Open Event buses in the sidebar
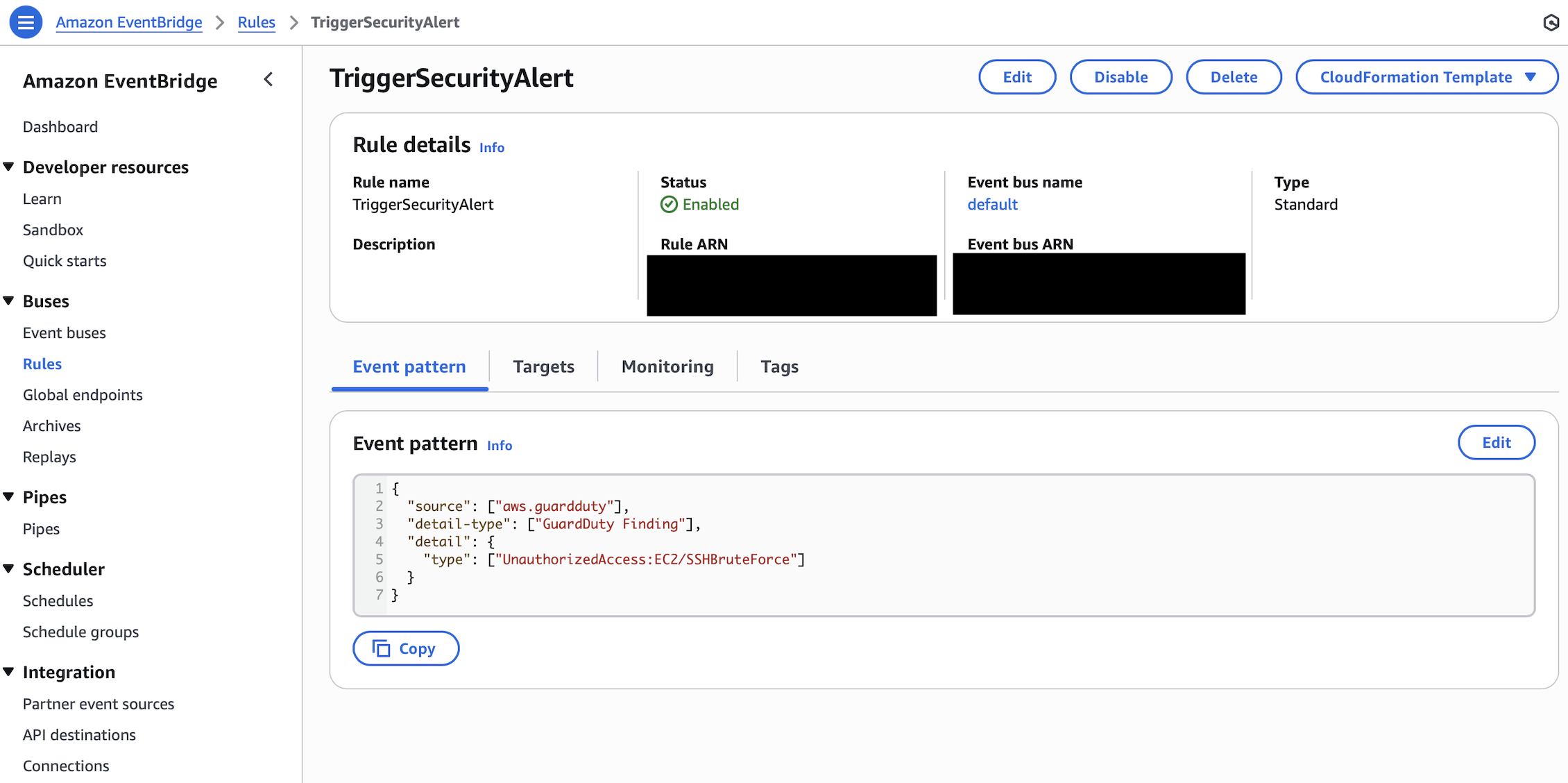Screen dimensions: 1568x783 [65, 333]
